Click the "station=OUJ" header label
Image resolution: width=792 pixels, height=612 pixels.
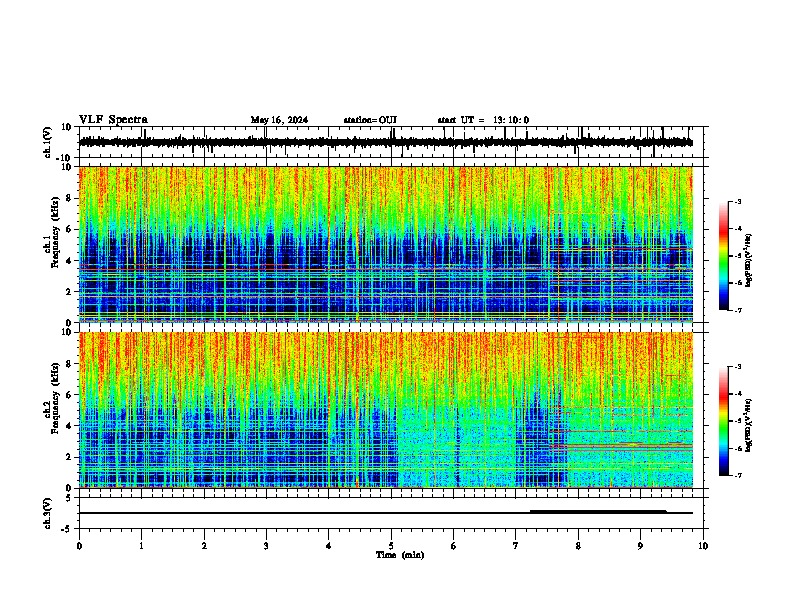click(370, 120)
